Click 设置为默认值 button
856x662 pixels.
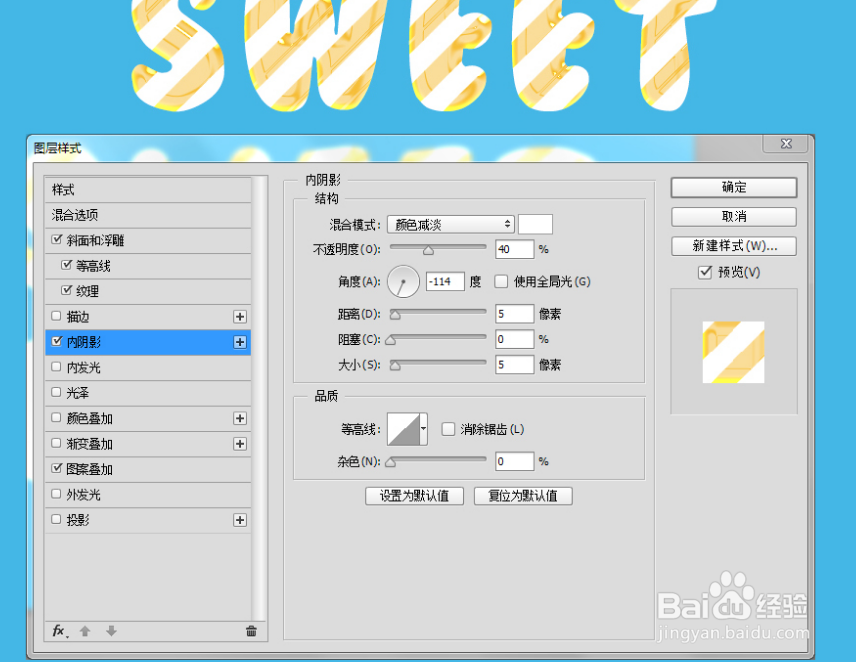click(x=414, y=496)
